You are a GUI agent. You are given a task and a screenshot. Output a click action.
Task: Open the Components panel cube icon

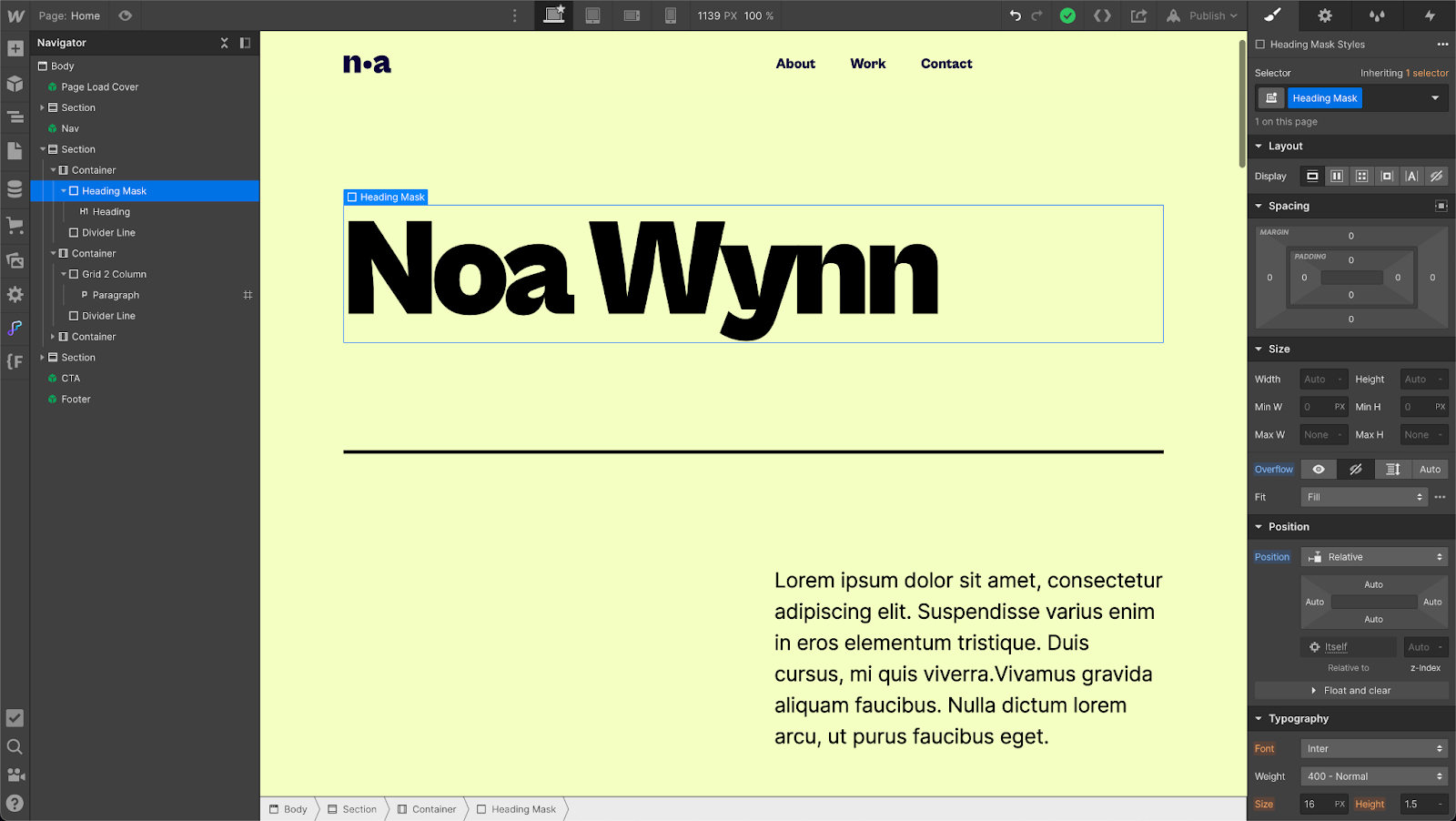[15, 83]
